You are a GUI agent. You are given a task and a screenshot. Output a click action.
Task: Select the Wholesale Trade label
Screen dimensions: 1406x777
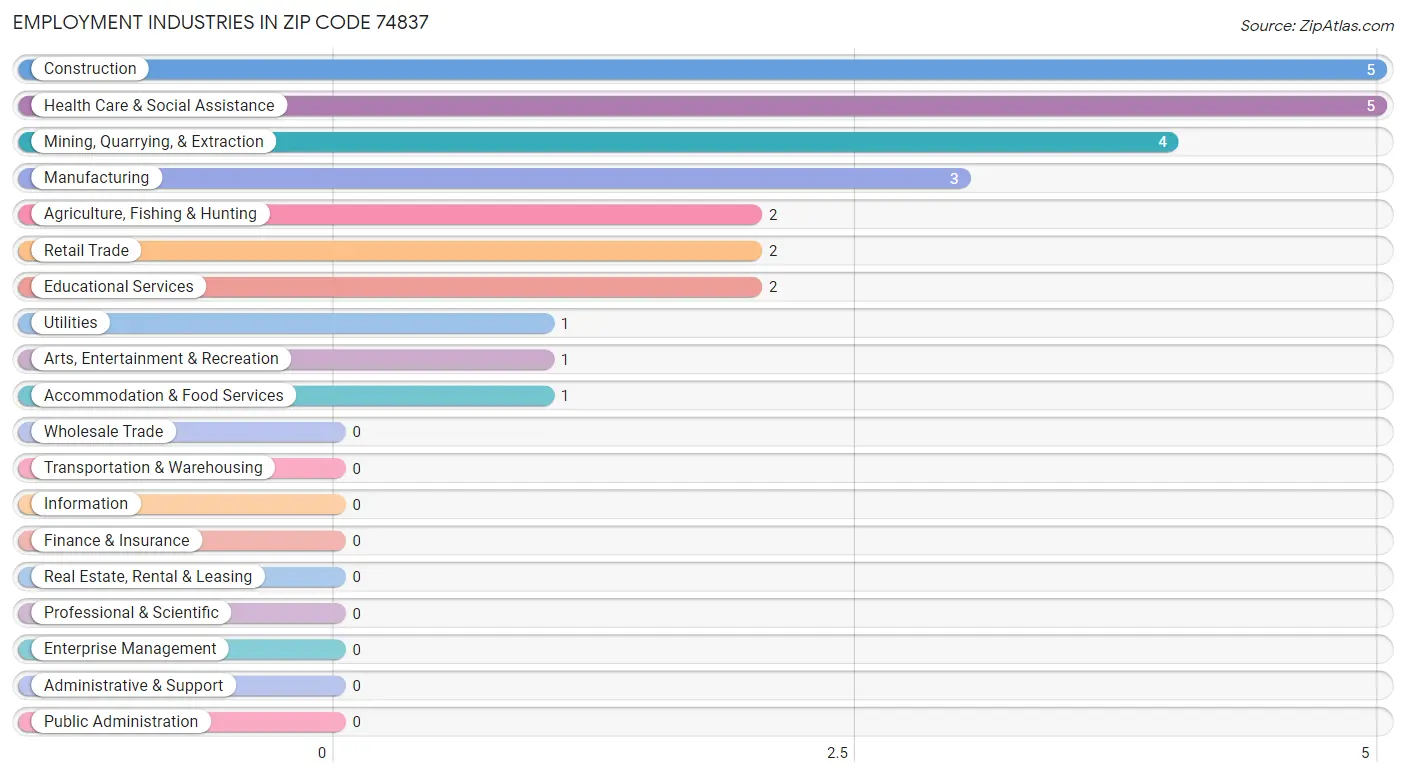[103, 431]
